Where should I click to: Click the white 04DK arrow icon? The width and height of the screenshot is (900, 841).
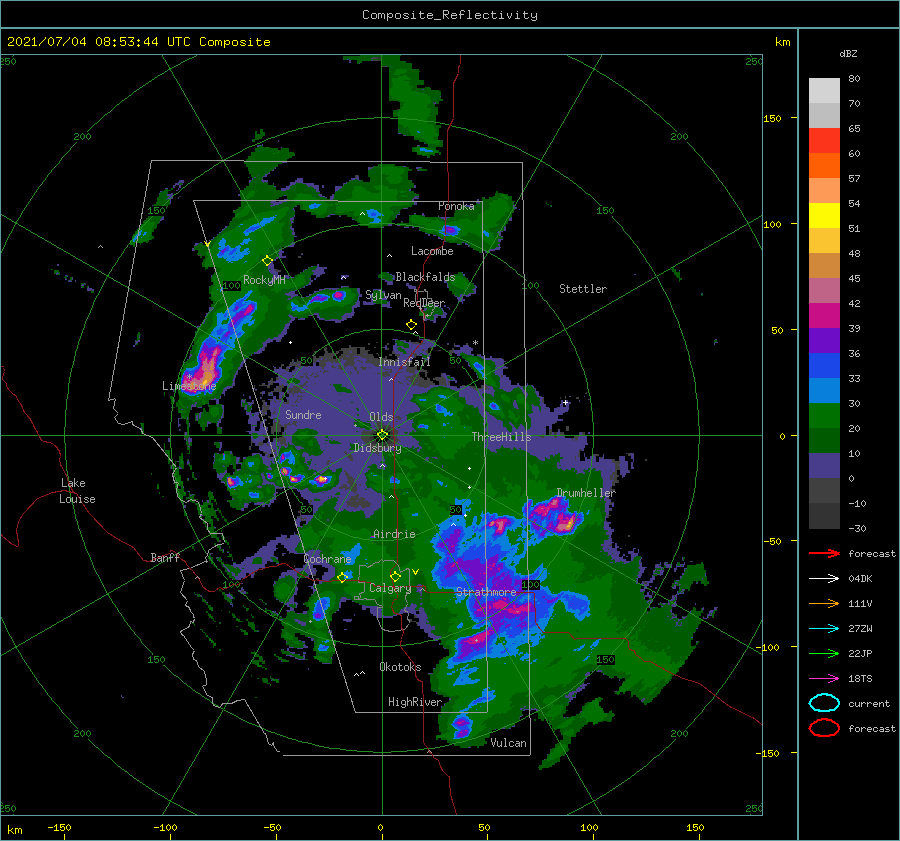click(x=824, y=578)
